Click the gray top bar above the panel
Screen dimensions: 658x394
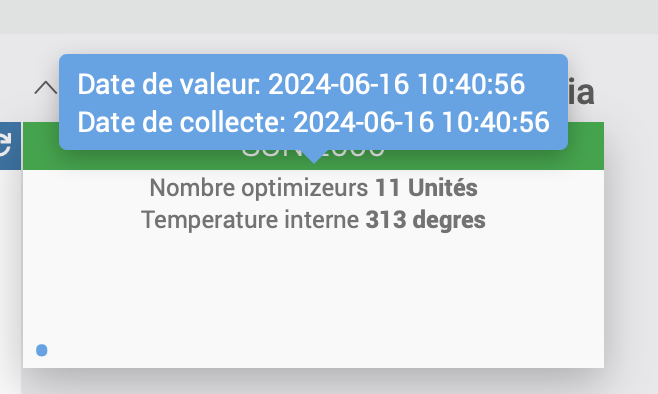click(329, 17)
